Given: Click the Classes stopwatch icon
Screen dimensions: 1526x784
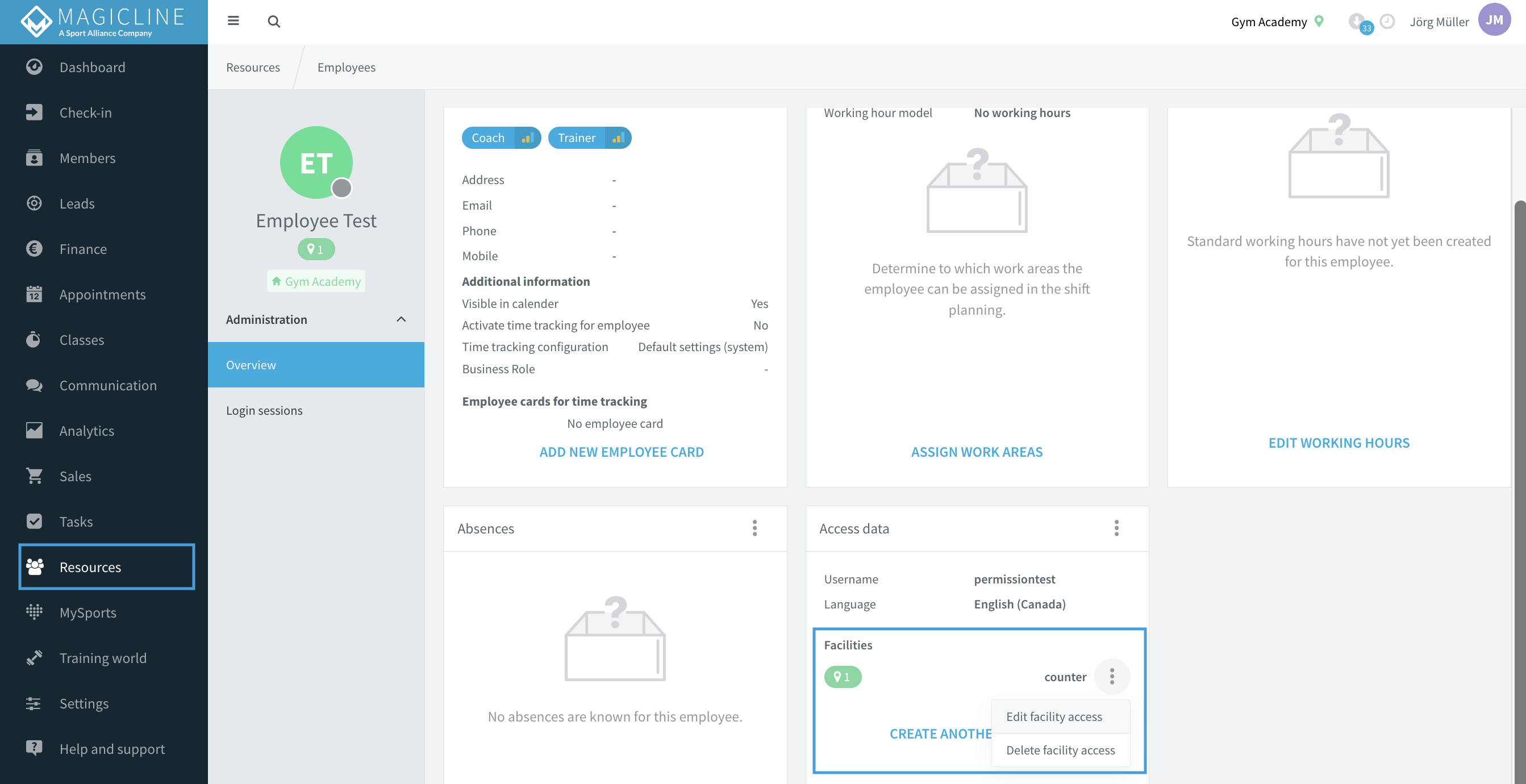Looking at the screenshot, I should click(34, 340).
